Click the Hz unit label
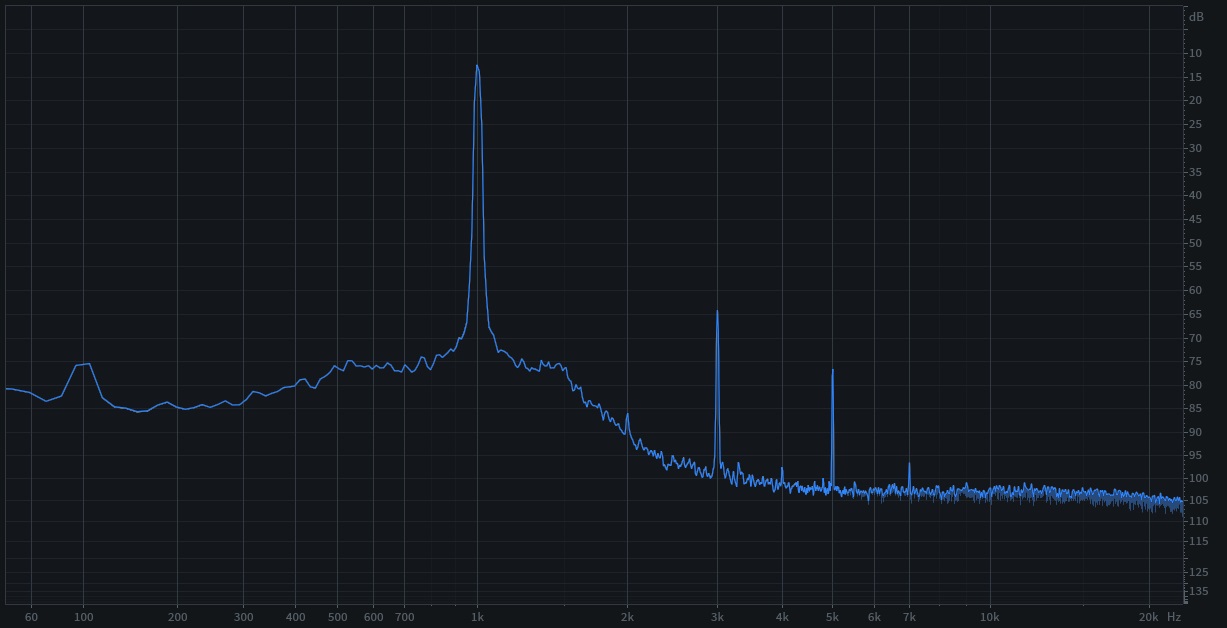The image size is (1227, 628). tap(1174, 617)
